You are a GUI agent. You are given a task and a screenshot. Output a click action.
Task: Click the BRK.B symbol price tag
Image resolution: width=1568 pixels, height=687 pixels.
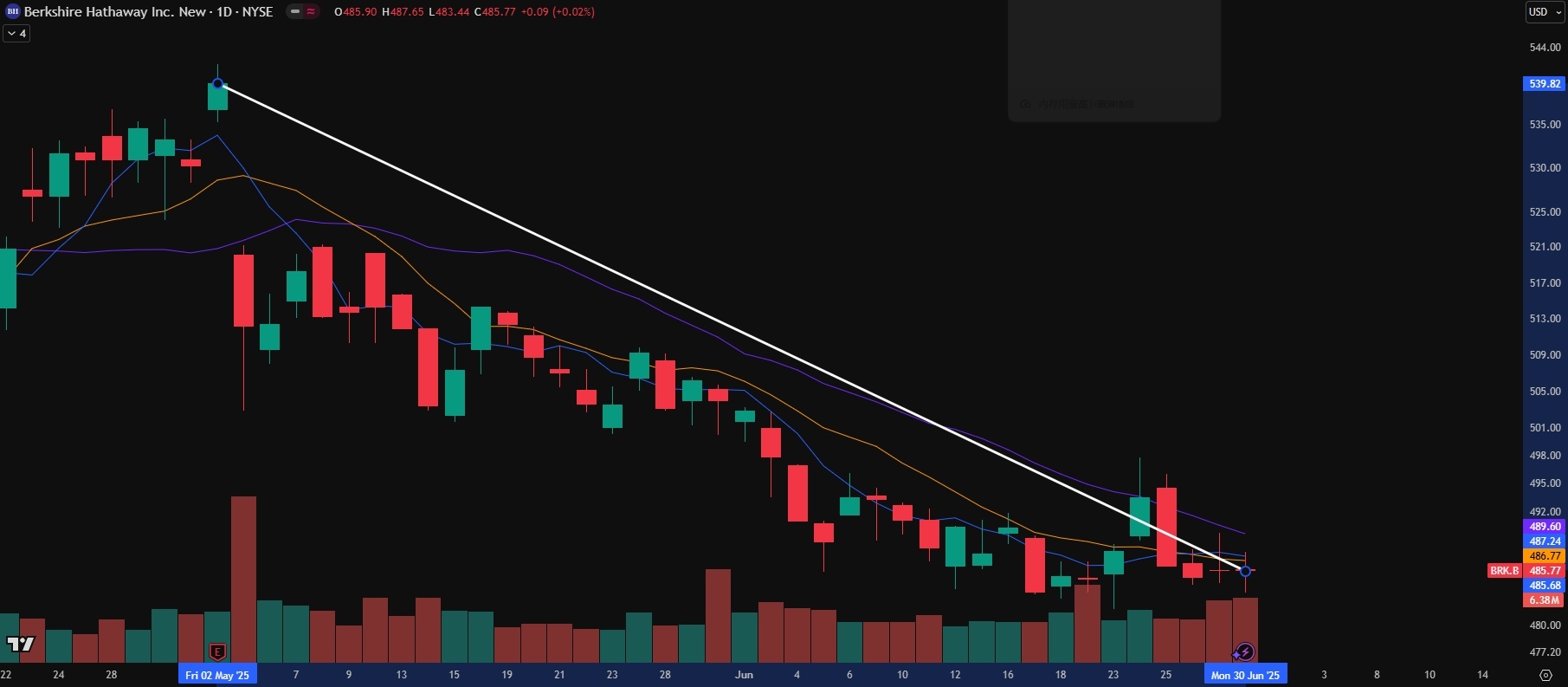click(x=1504, y=571)
